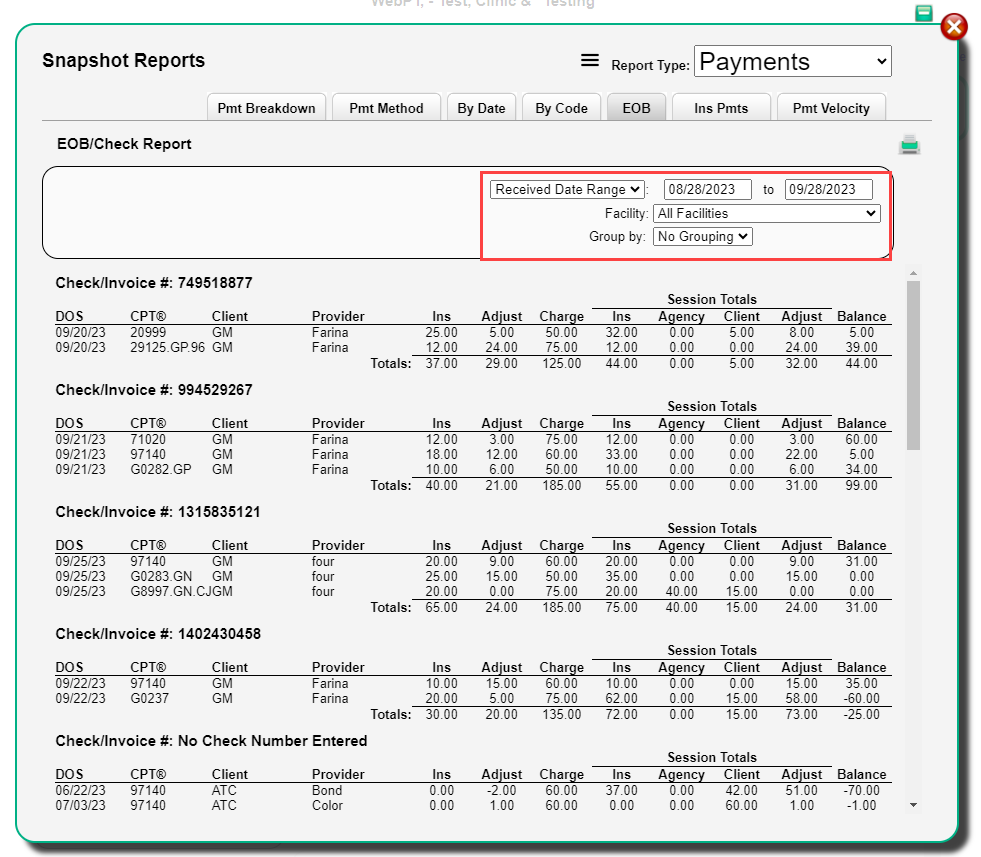
Task: Click the end date field 09/28/2023
Action: point(828,190)
